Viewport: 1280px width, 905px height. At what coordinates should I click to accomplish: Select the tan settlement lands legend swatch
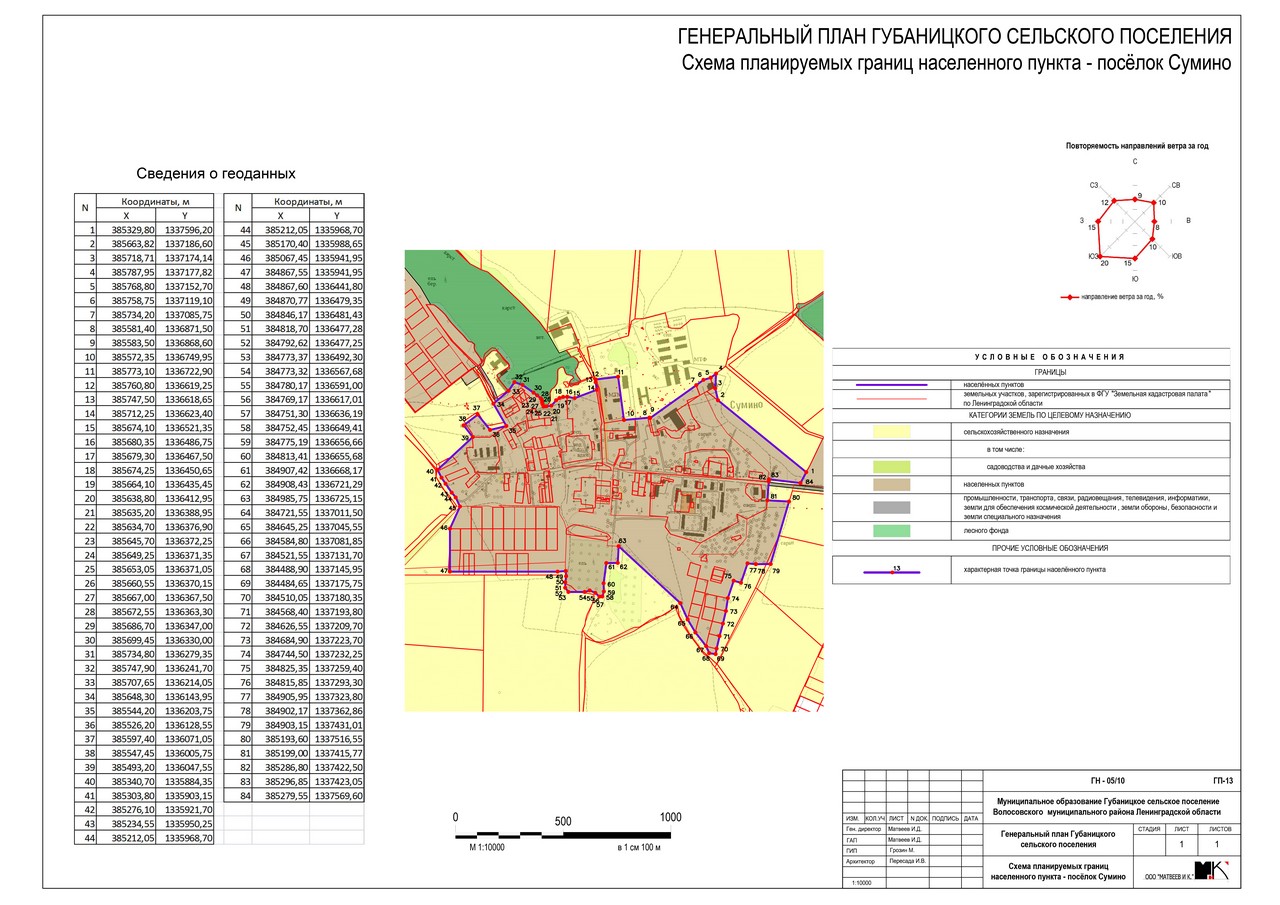(x=891, y=484)
